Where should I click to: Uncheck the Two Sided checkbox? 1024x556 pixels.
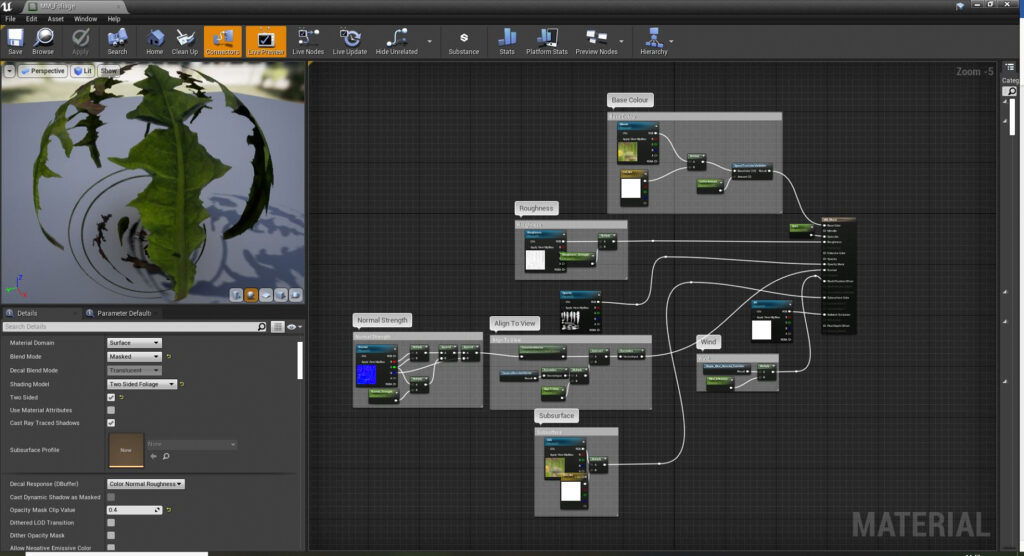pos(111,397)
